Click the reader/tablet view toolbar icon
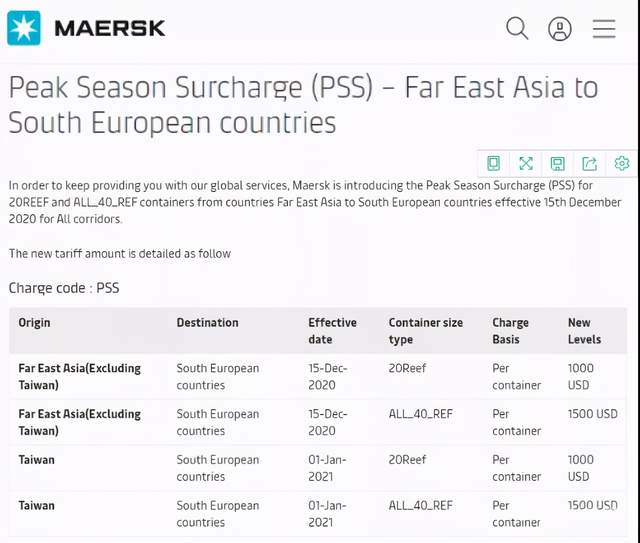The image size is (640, 543). tap(493, 163)
